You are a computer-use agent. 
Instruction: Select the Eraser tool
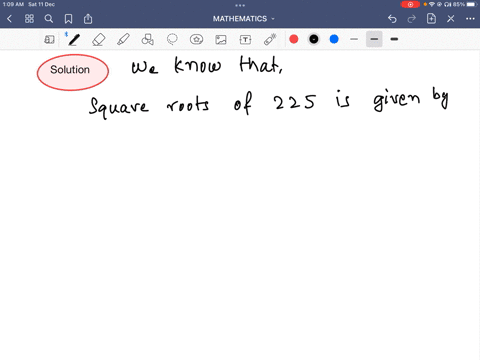click(x=99, y=40)
